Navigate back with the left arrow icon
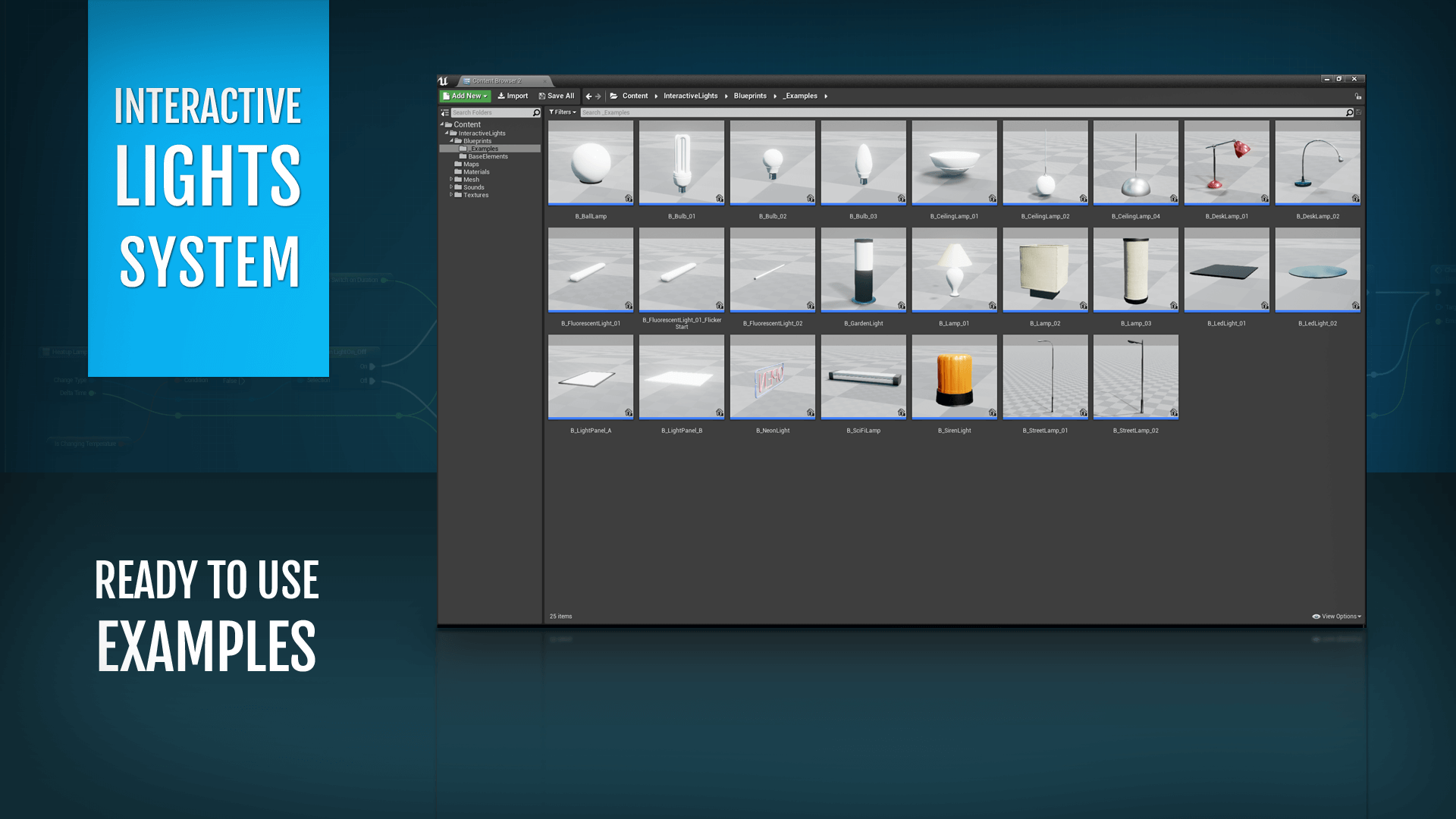 588,96
